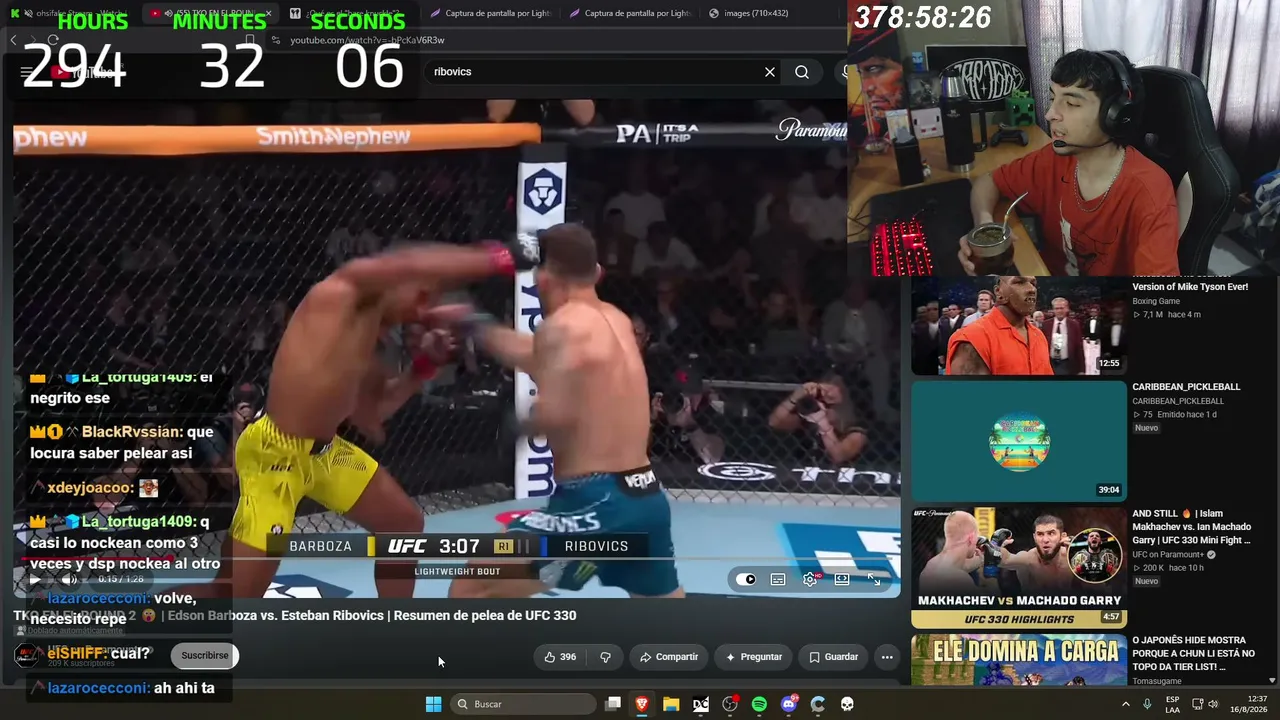Open the DC app icon on the taskbar
Screen dimensions: 1280x720
[x=701, y=704]
